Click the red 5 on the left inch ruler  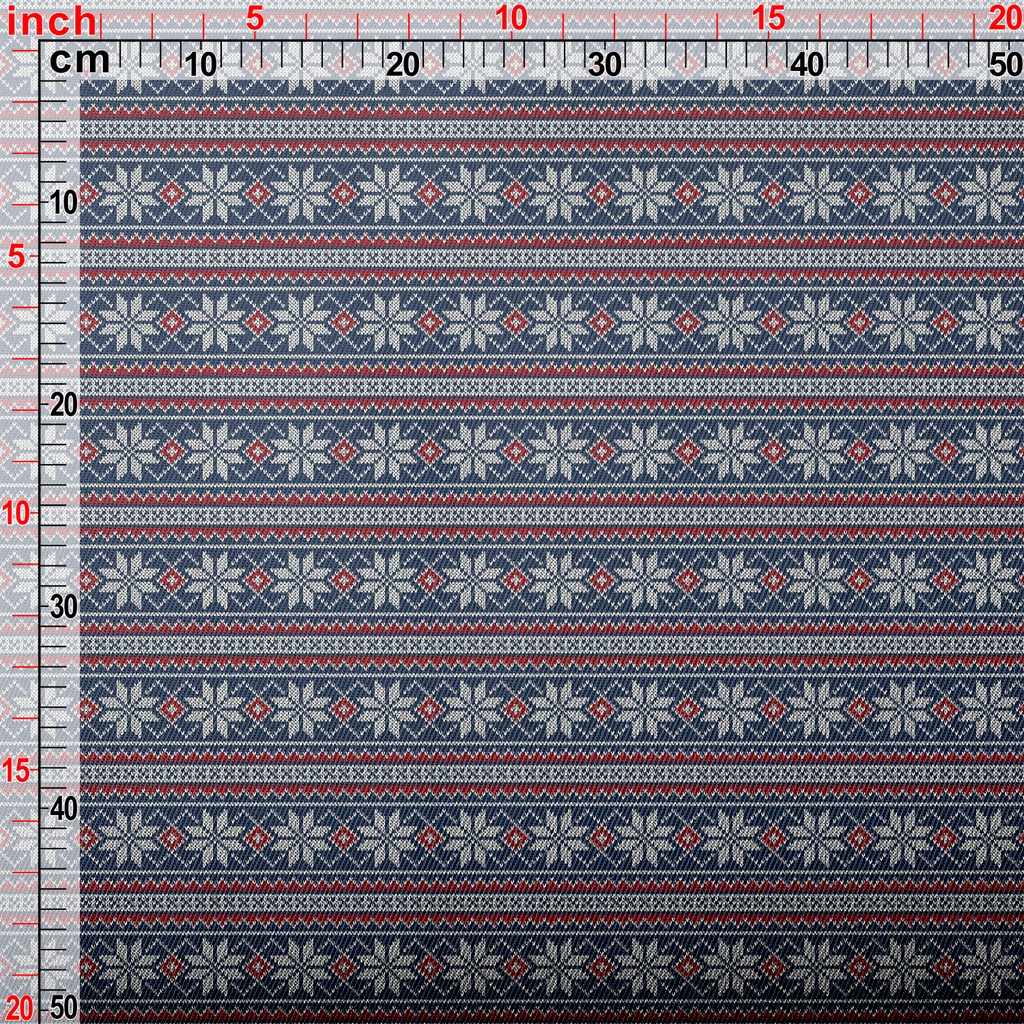16,257
